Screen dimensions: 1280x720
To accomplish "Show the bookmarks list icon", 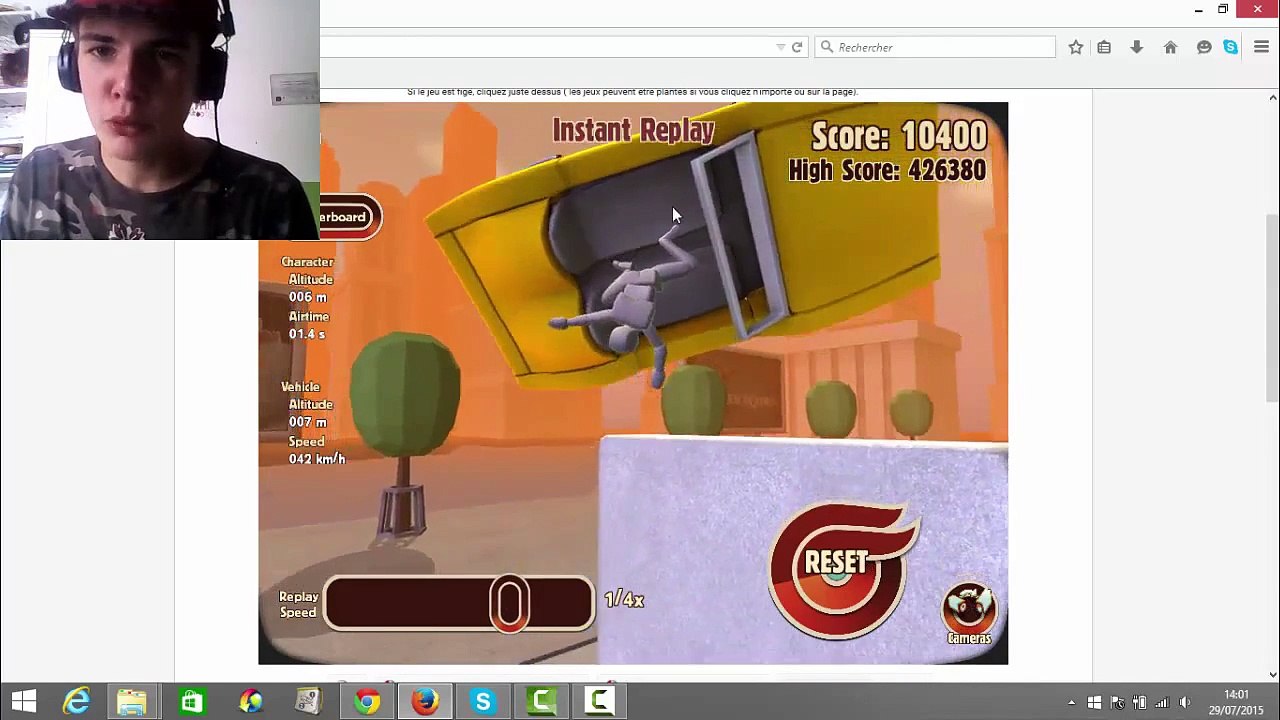I will pos(1104,47).
